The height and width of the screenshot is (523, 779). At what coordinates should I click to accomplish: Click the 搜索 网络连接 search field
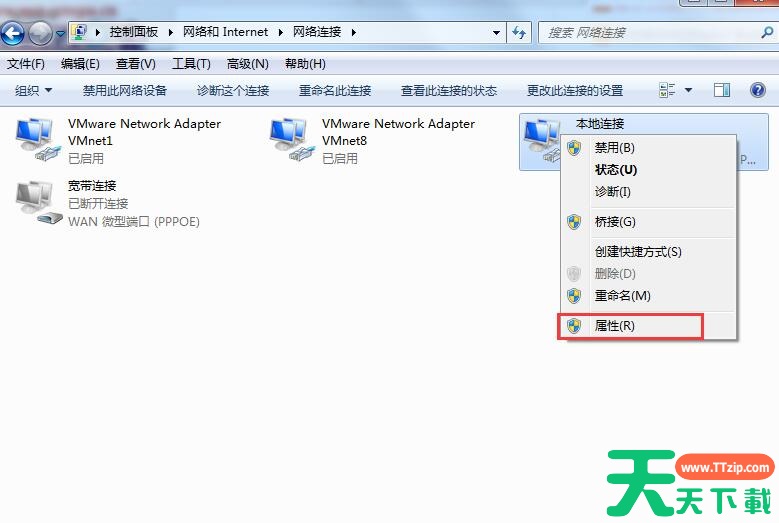(648, 33)
